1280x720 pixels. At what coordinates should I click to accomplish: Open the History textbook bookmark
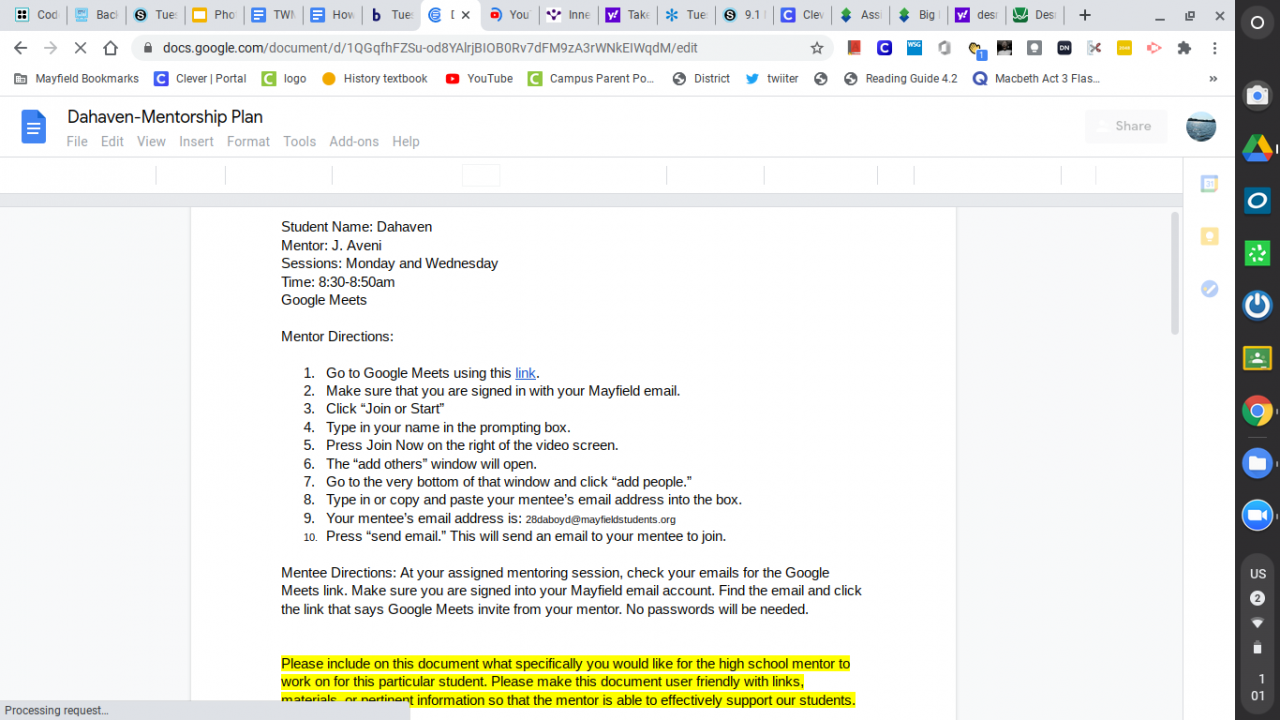374,79
